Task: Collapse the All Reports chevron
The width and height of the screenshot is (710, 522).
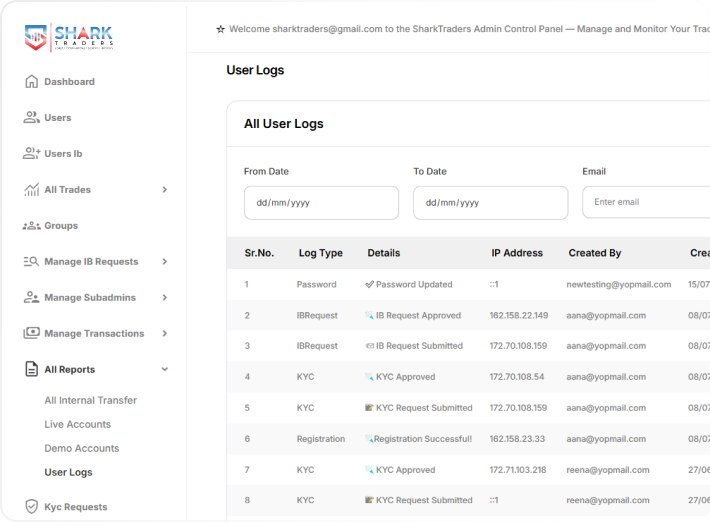Action: click(165, 369)
